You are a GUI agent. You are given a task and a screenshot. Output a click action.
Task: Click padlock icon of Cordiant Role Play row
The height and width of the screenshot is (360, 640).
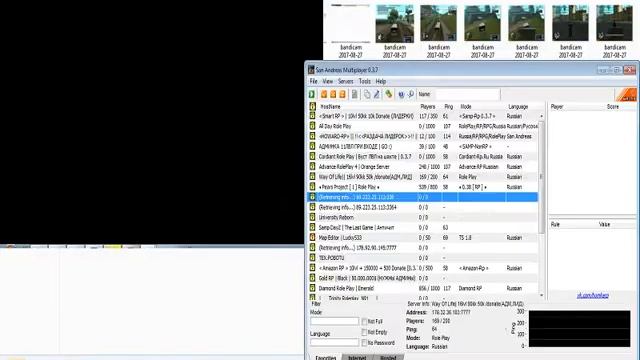click(x=312, y=156)
